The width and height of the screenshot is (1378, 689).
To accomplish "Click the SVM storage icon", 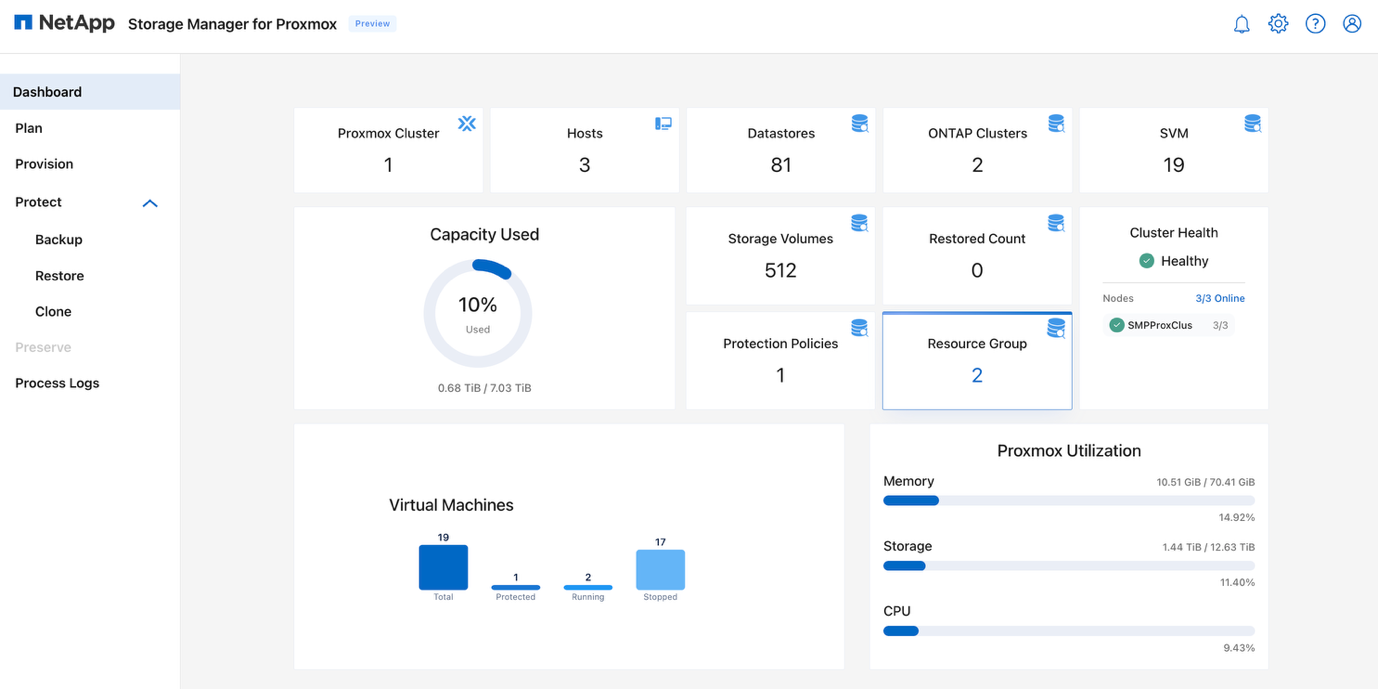I will 1252,123.
